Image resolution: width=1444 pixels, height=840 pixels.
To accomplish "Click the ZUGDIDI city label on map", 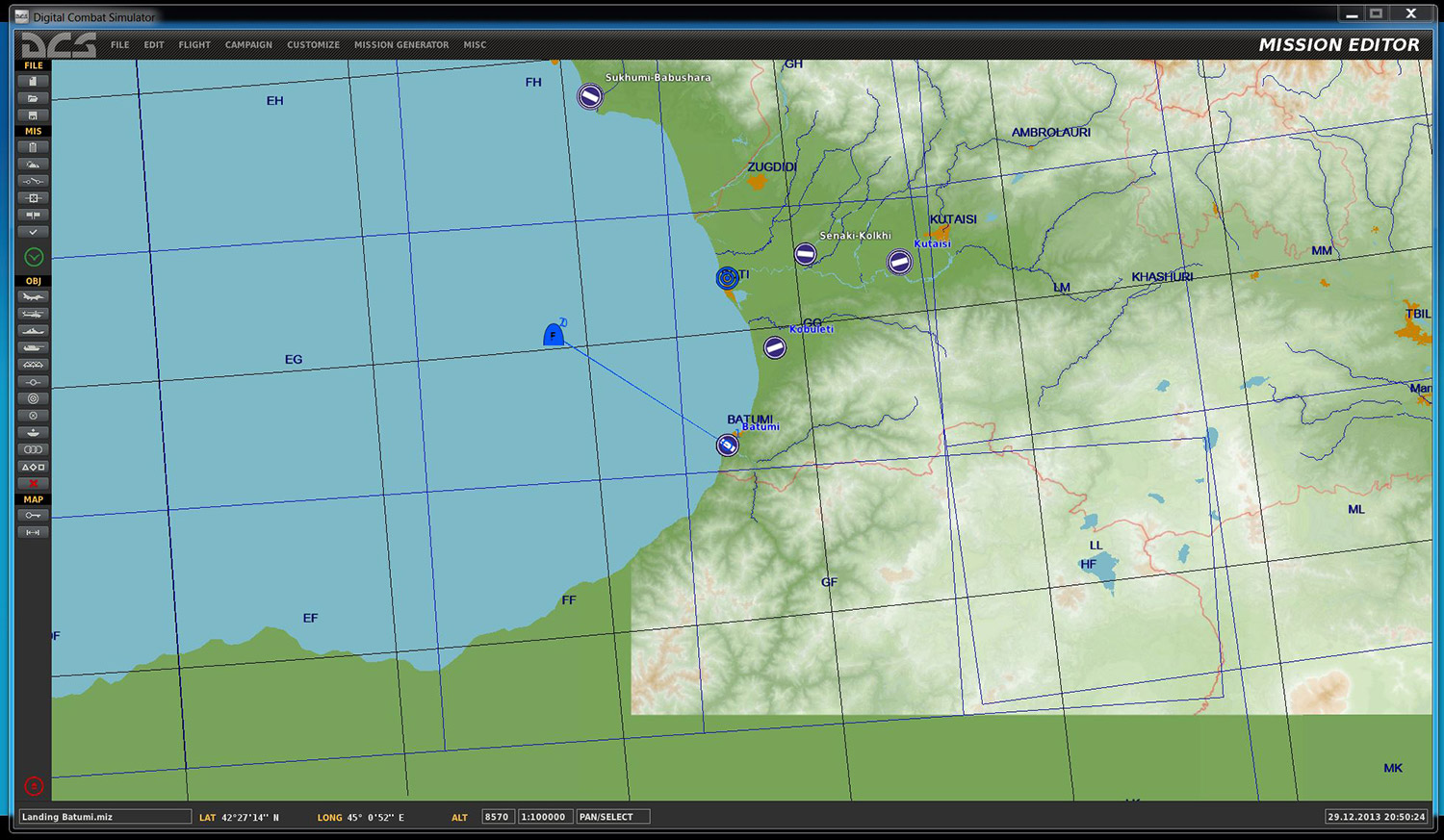I will (x=772, y=167).
